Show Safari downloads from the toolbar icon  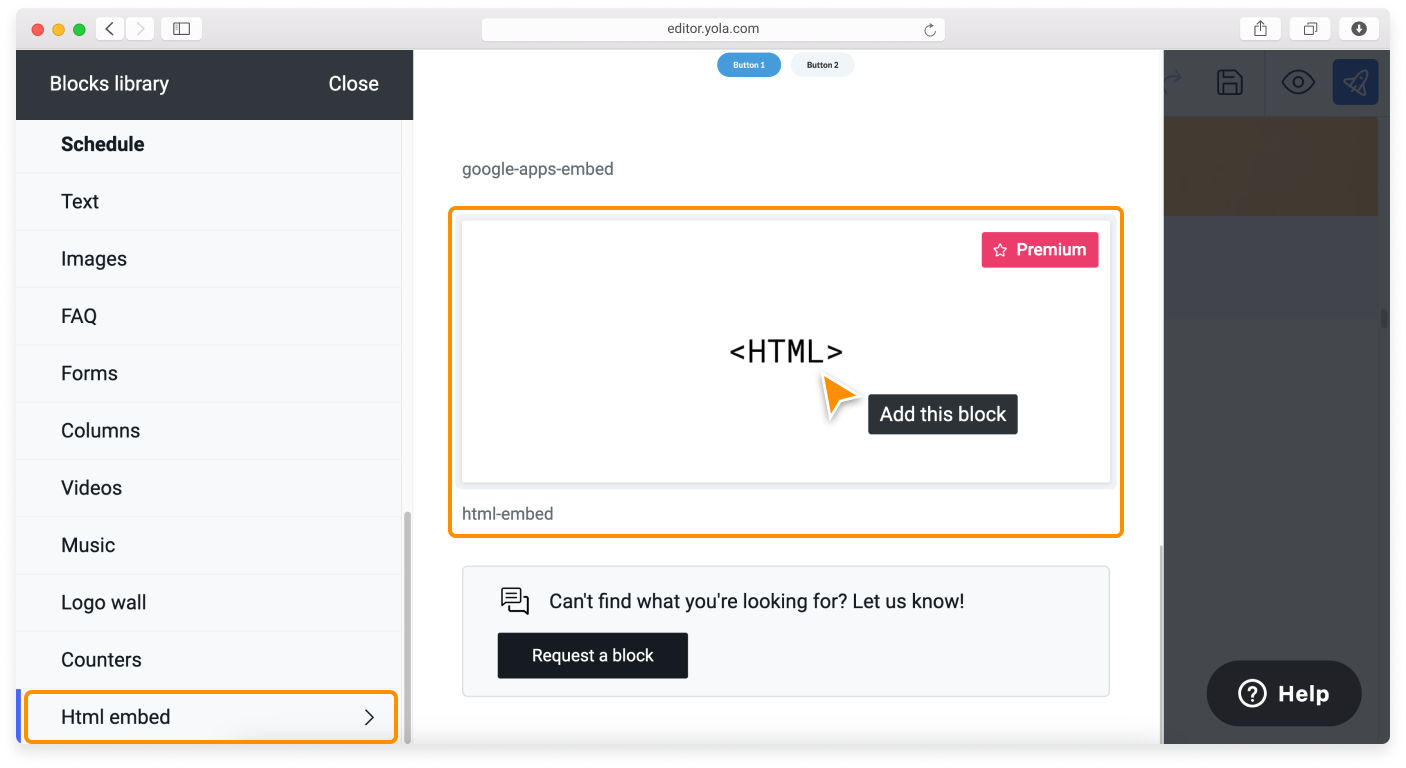(1358, 28)
